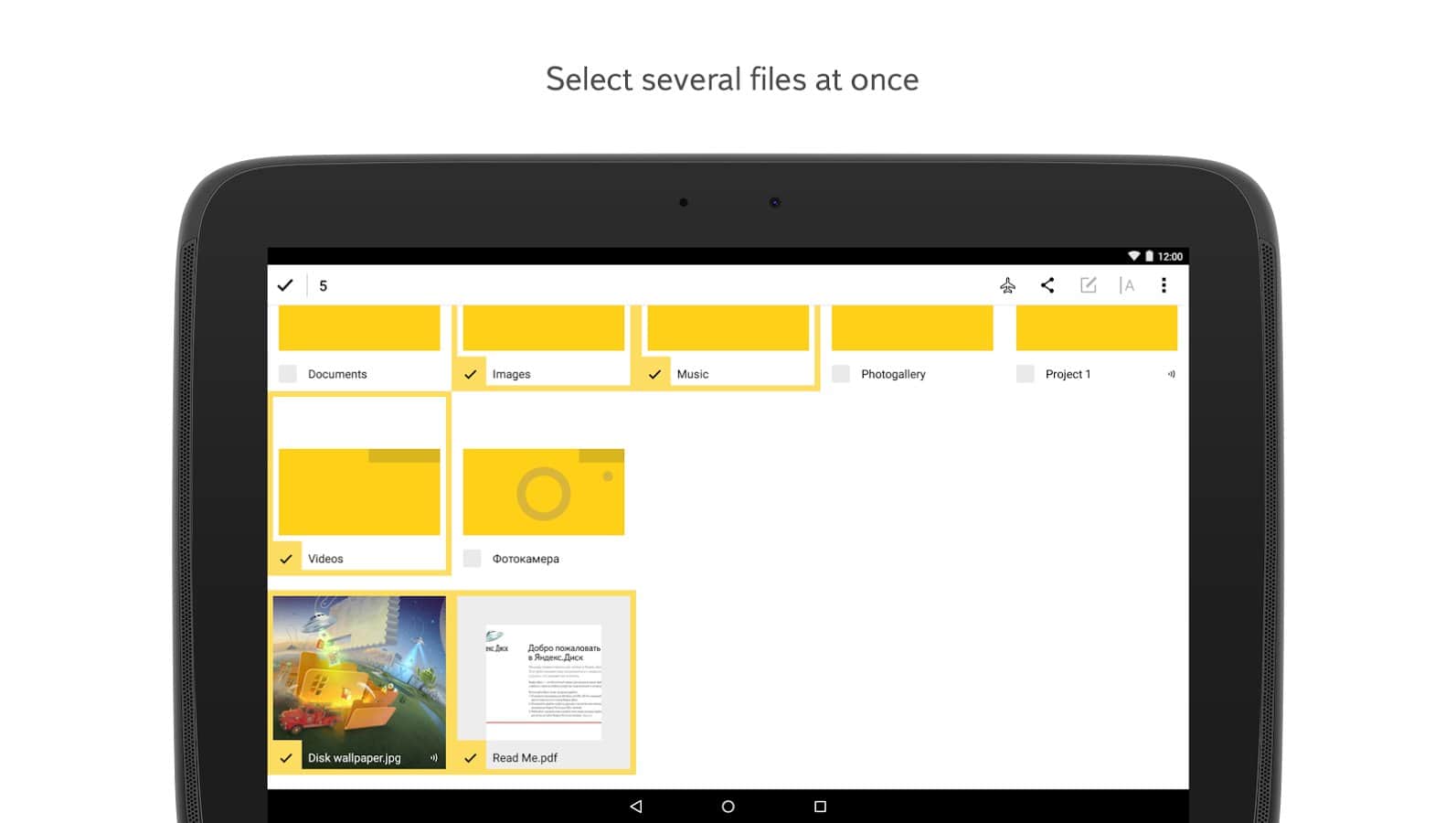Open the three-dot overflow menu
This screenshot has width=1456, height=823.
(x=1164, y=285)
